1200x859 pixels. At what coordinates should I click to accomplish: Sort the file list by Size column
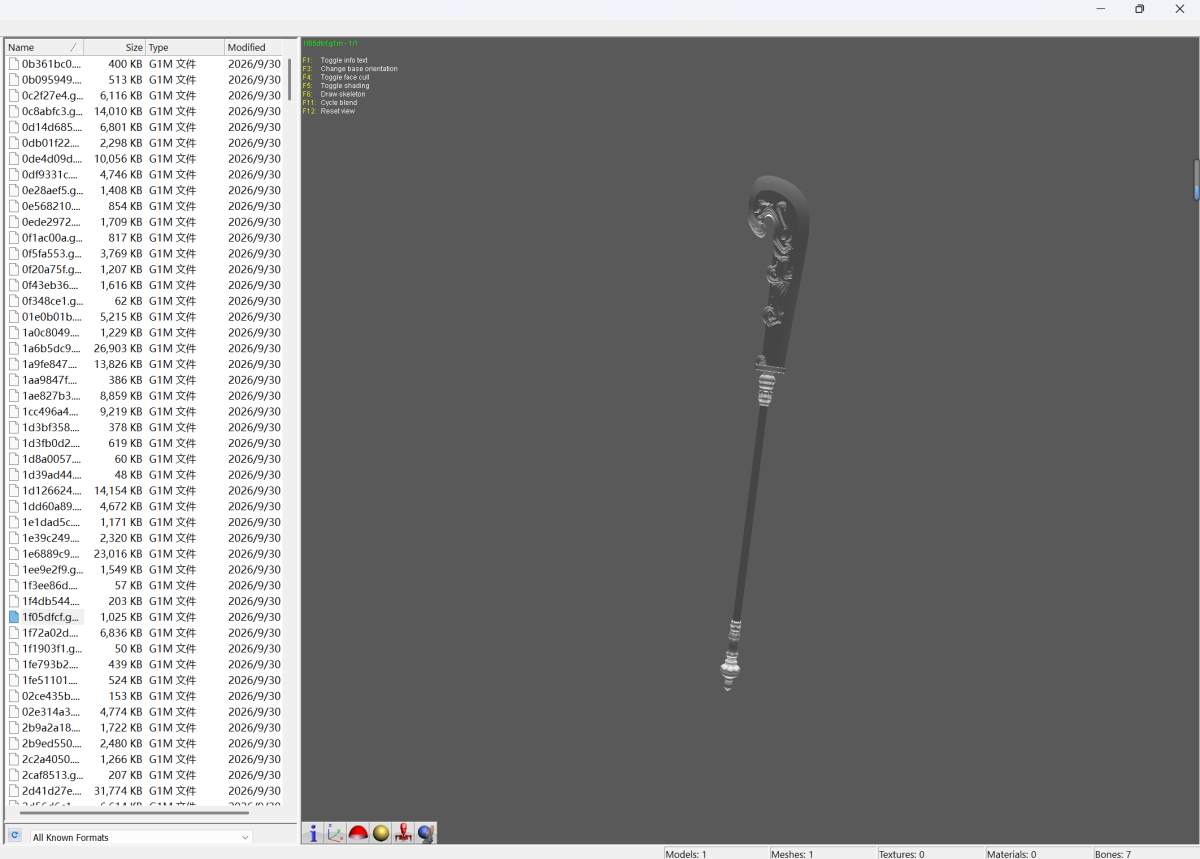[115, 47]
